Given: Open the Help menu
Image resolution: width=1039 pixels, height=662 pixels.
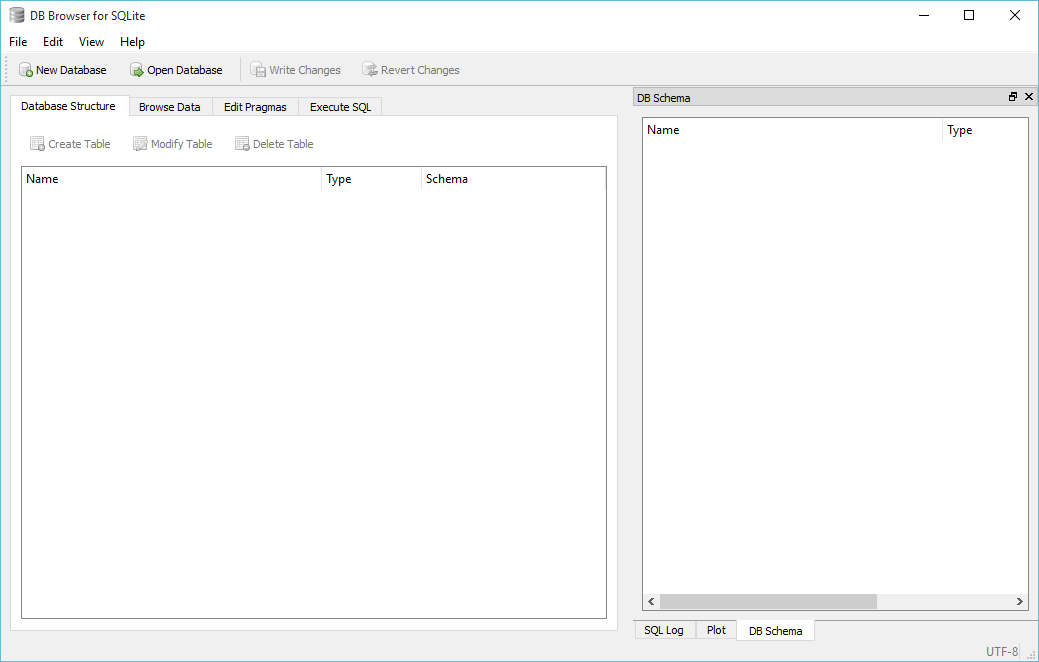Looking at the screenshot, I should point(132,42).
